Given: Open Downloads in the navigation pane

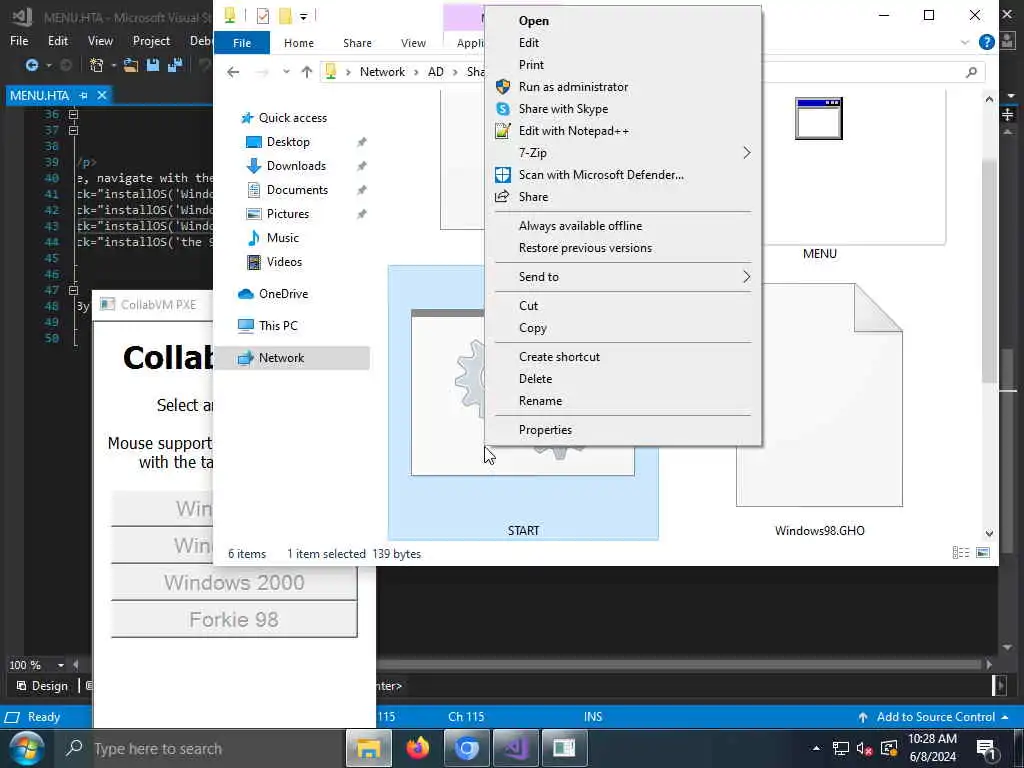Looking at the screenshot, I should 296,166.
